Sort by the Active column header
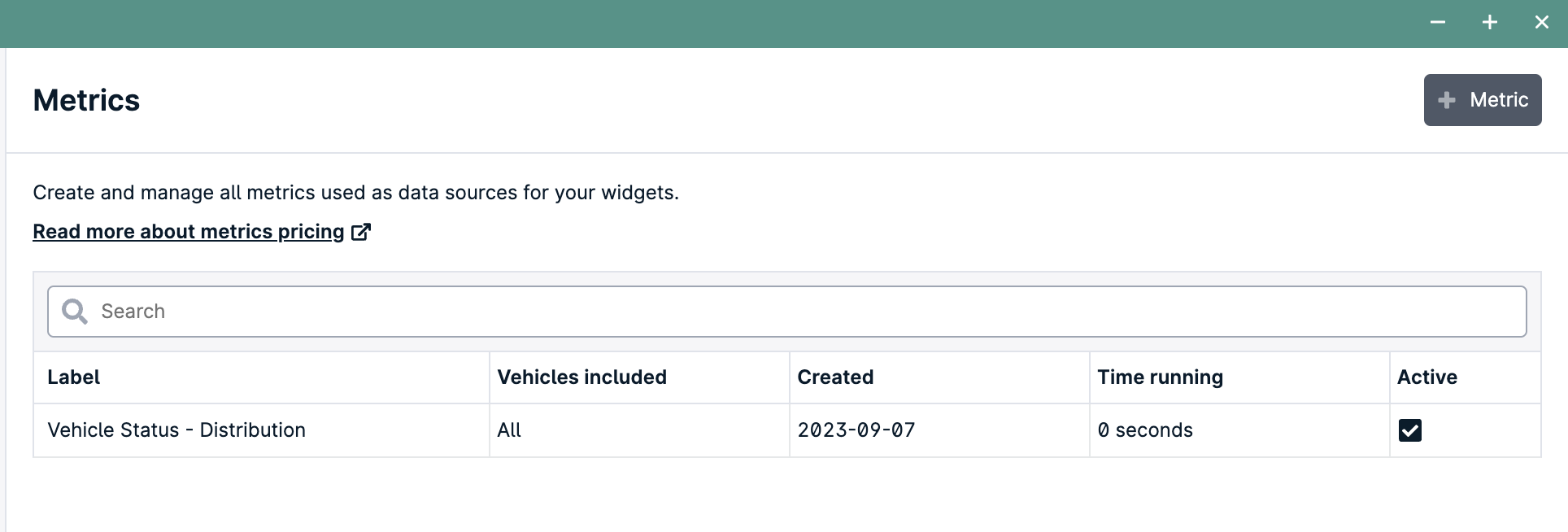 (1427, 377)
